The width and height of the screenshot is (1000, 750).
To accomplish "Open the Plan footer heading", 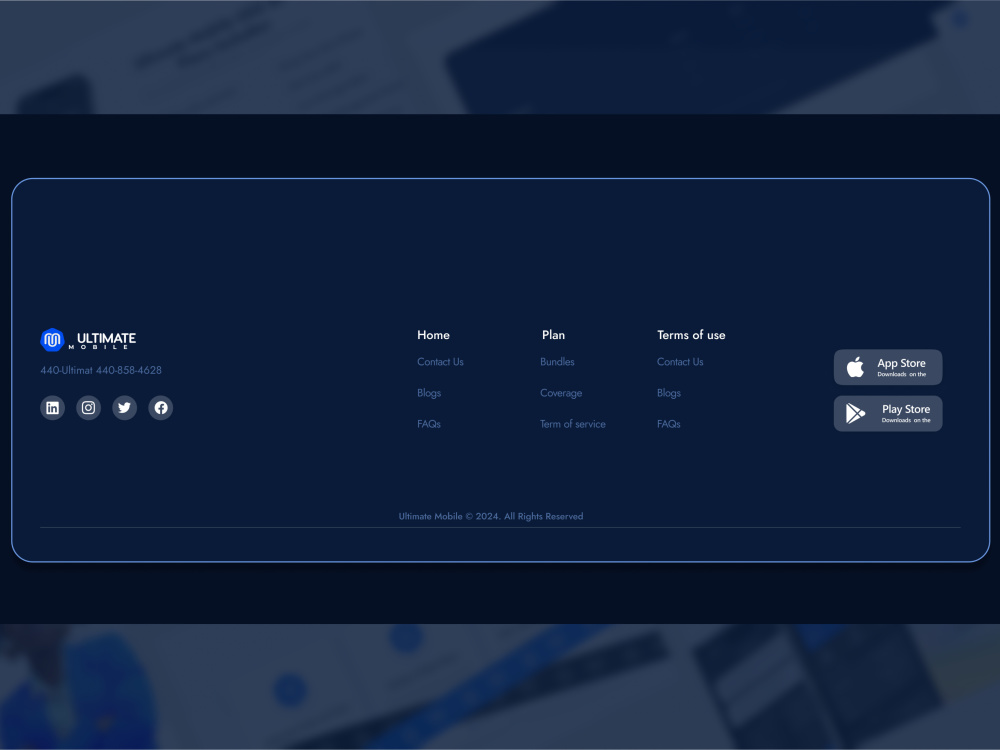I will pyautogui.click(x=553, y=335).
